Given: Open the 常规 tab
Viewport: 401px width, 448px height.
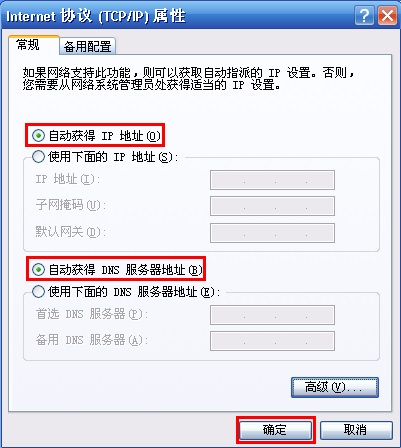Looking at the screenshot, I should pos(28,44).
